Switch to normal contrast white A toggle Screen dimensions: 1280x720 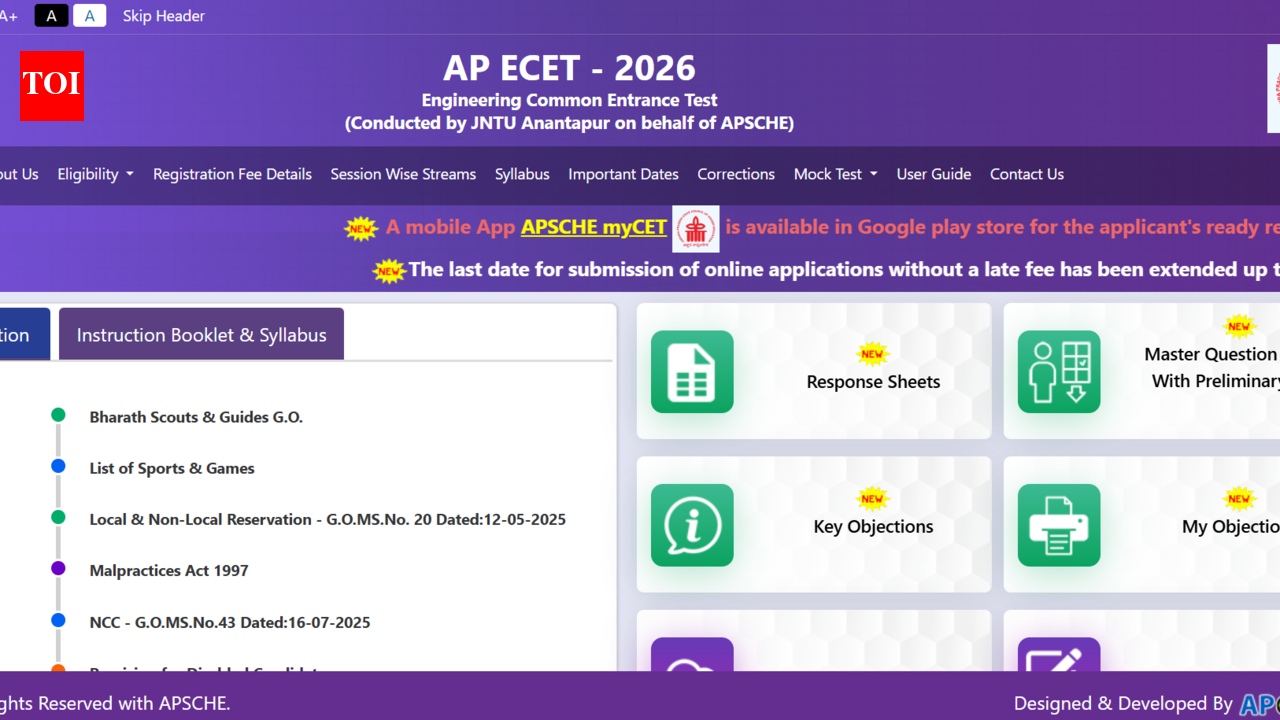pyautogui.click(x=90, y=15)
